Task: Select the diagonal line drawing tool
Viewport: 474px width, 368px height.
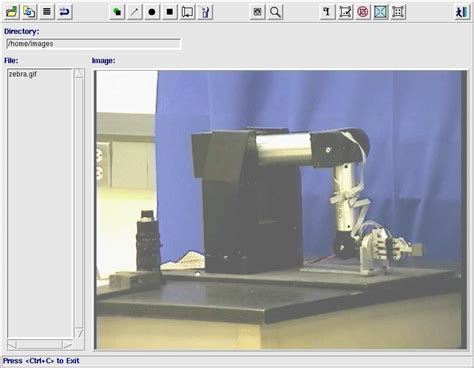Action: pyautogui.click(x=135, y=12)
